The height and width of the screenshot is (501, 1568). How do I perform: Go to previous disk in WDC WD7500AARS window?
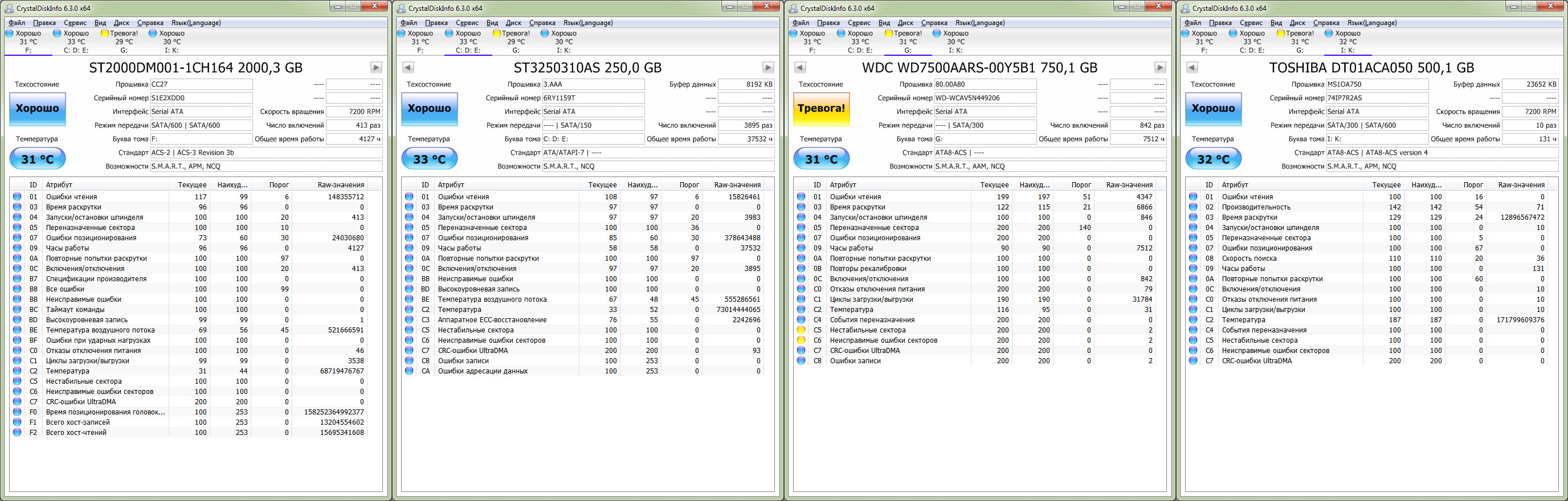pyautogui.click(x=800, y=68)
